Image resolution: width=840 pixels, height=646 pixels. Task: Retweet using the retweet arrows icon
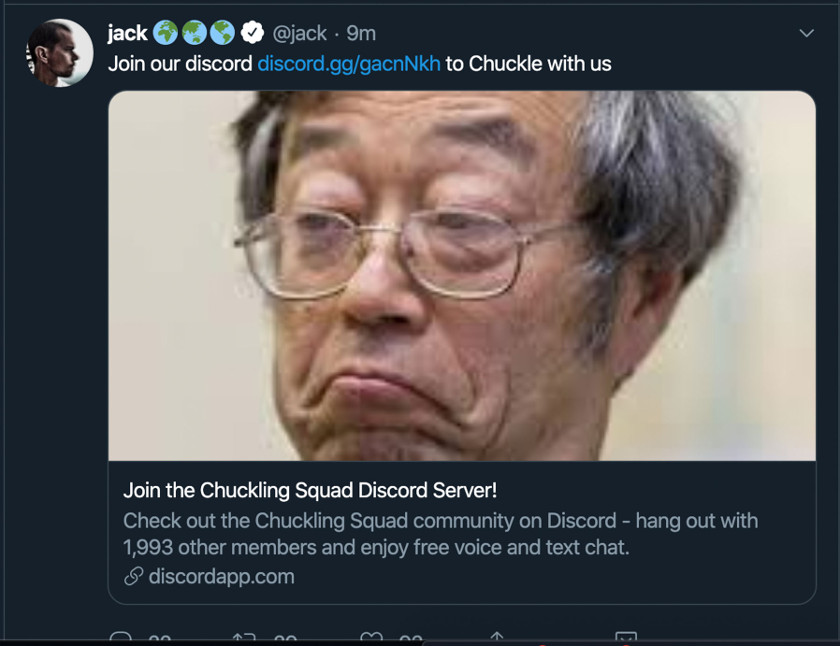point(244,637)
